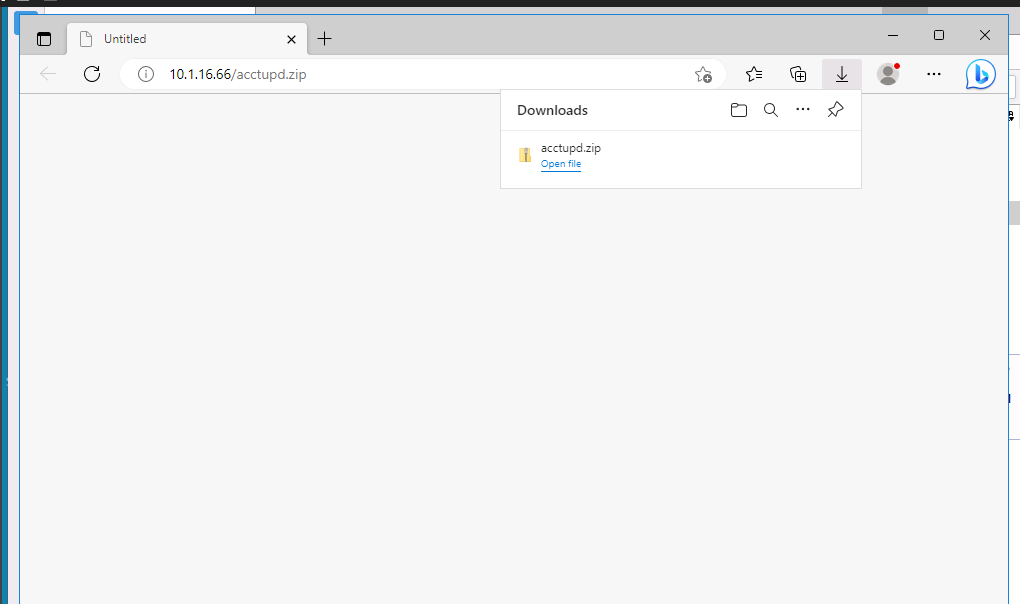Image resolution: width=1020 pixels, height=604 pixels.
Task: Click the Open file link
Action: (561, 164)
